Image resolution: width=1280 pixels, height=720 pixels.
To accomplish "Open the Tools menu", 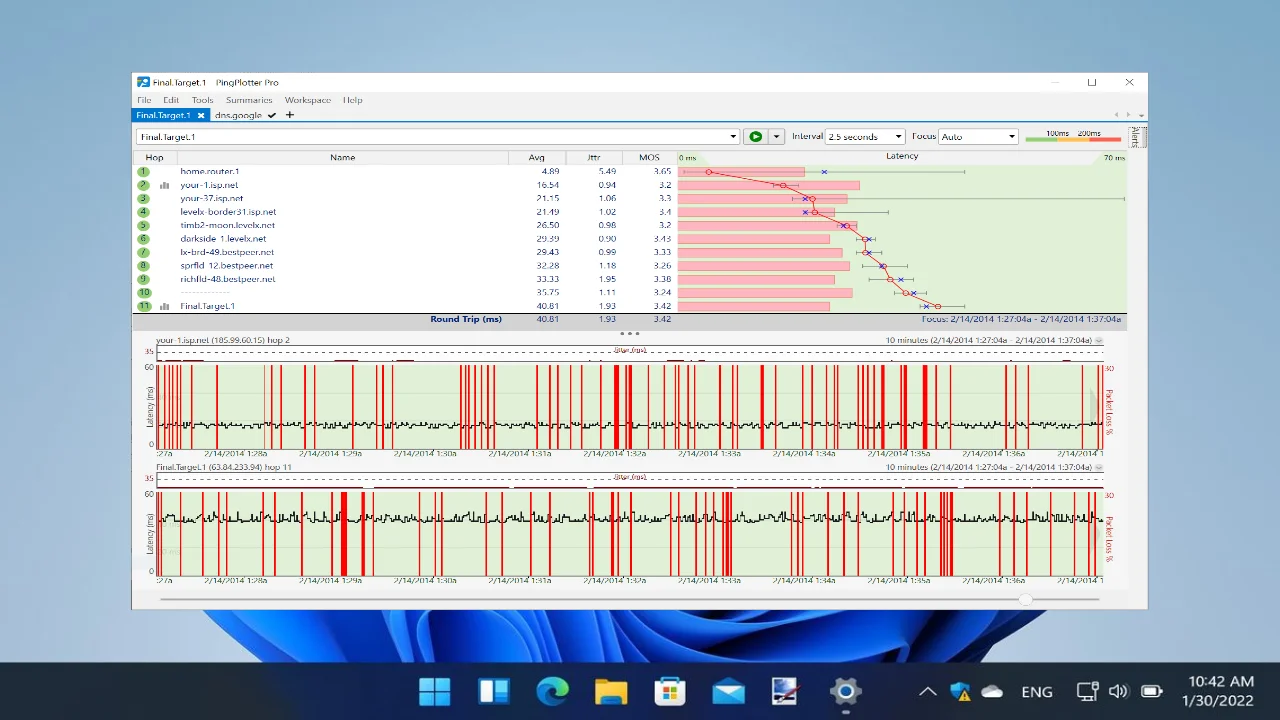I will (x=202, y=100).
